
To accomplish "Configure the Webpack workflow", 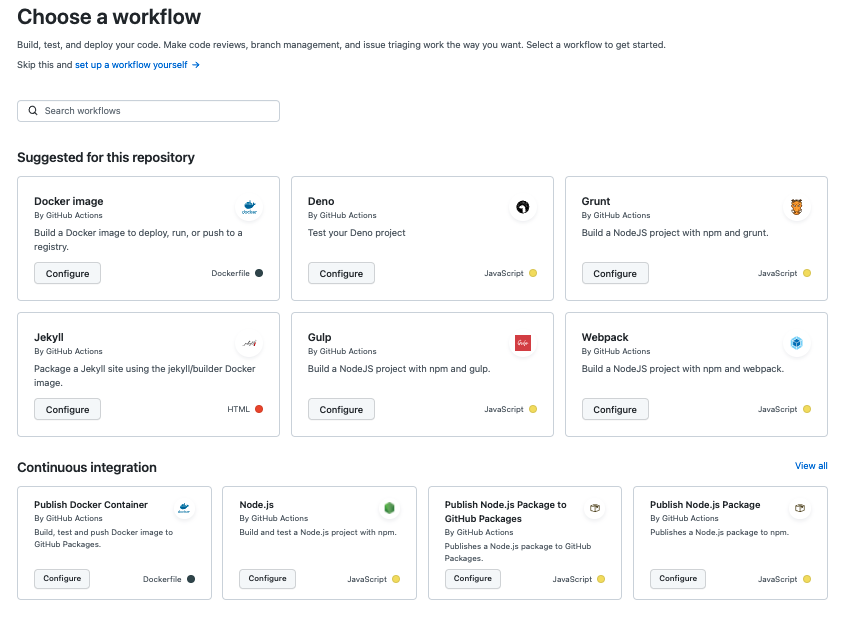I will pyautogui.click(x=614, y=408).
